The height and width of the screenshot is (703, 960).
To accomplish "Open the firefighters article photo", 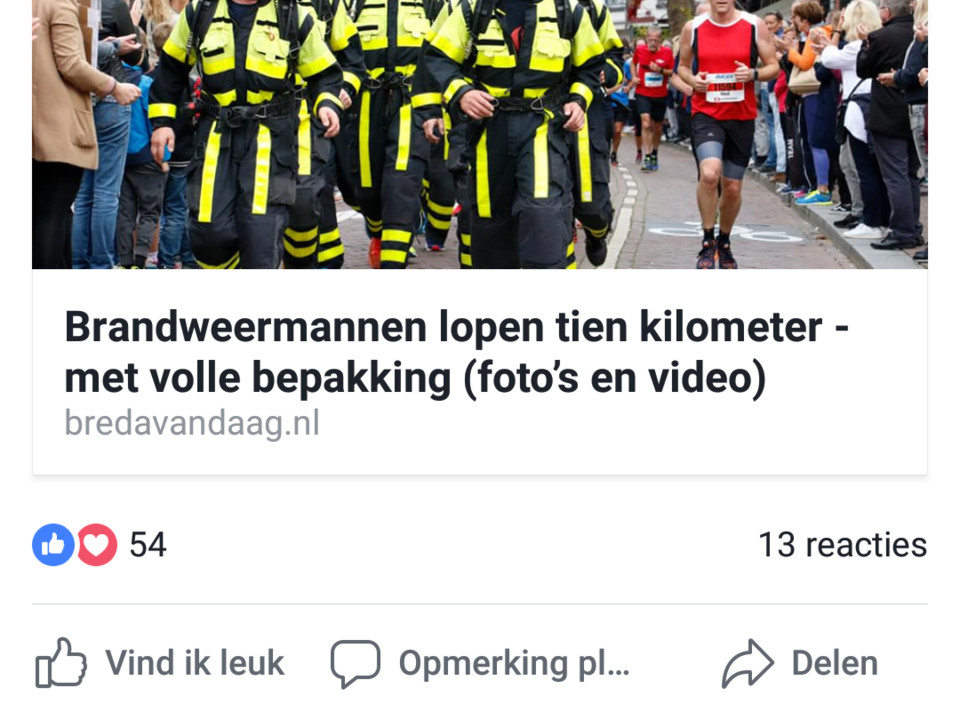I will [480, 134].
